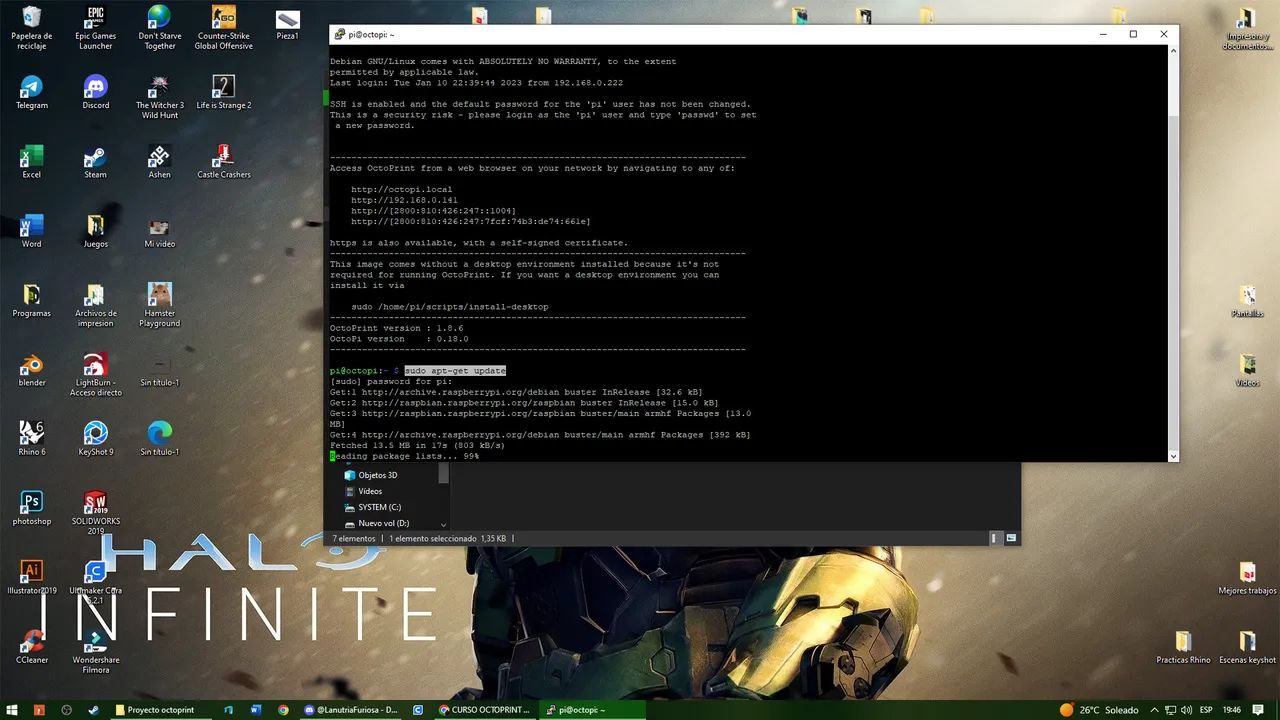Open the Excel desktop shortcut
Image resolution: width=1280 pixels, height=720 pixels.
pyautogui.click(x=31, y=162)
